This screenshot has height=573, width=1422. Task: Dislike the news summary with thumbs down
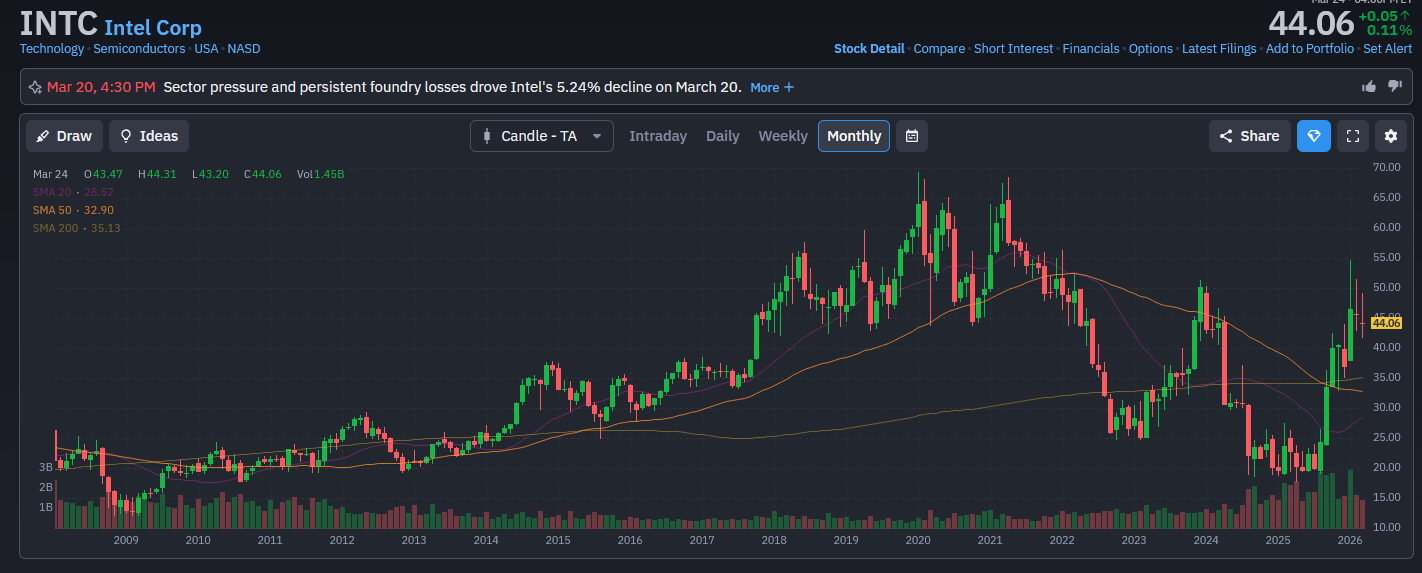click(1395, 87)
